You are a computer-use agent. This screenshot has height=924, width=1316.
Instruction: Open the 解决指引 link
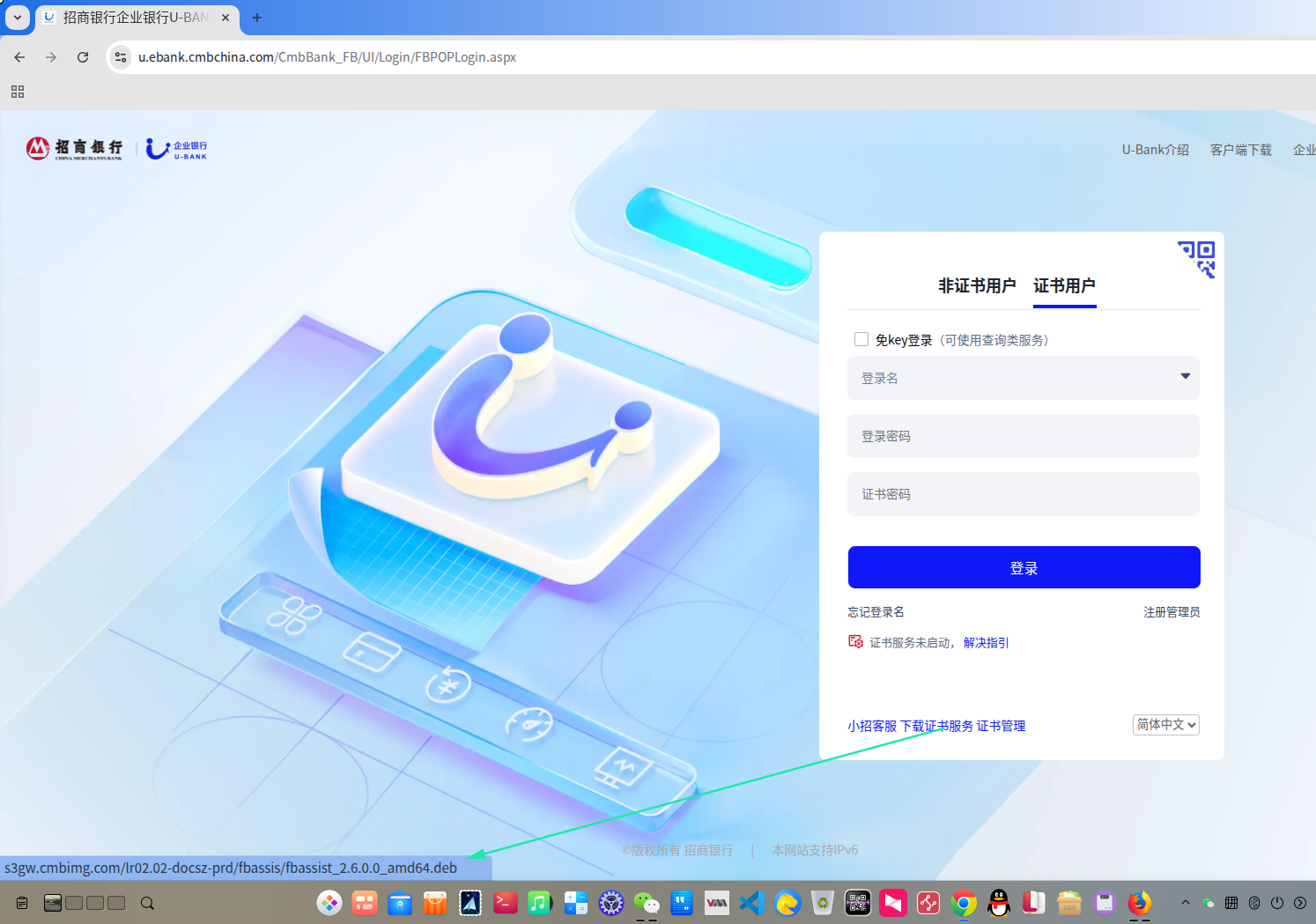987,642
